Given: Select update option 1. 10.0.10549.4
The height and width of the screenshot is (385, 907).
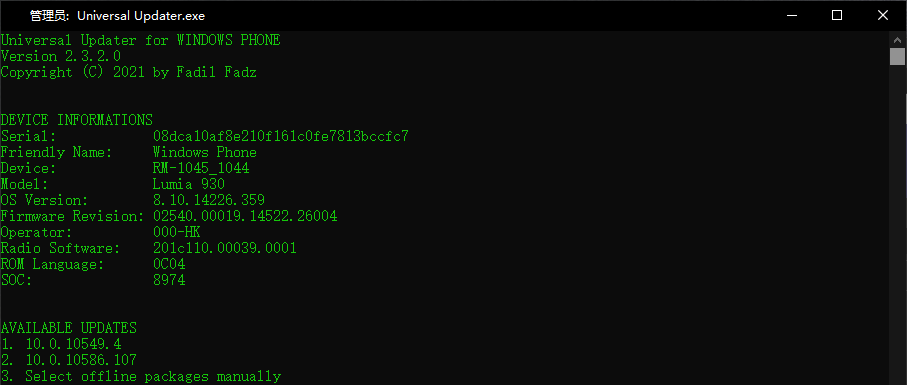Looking at the screenshot, I should pyautogui.click(x=61, y=344).
